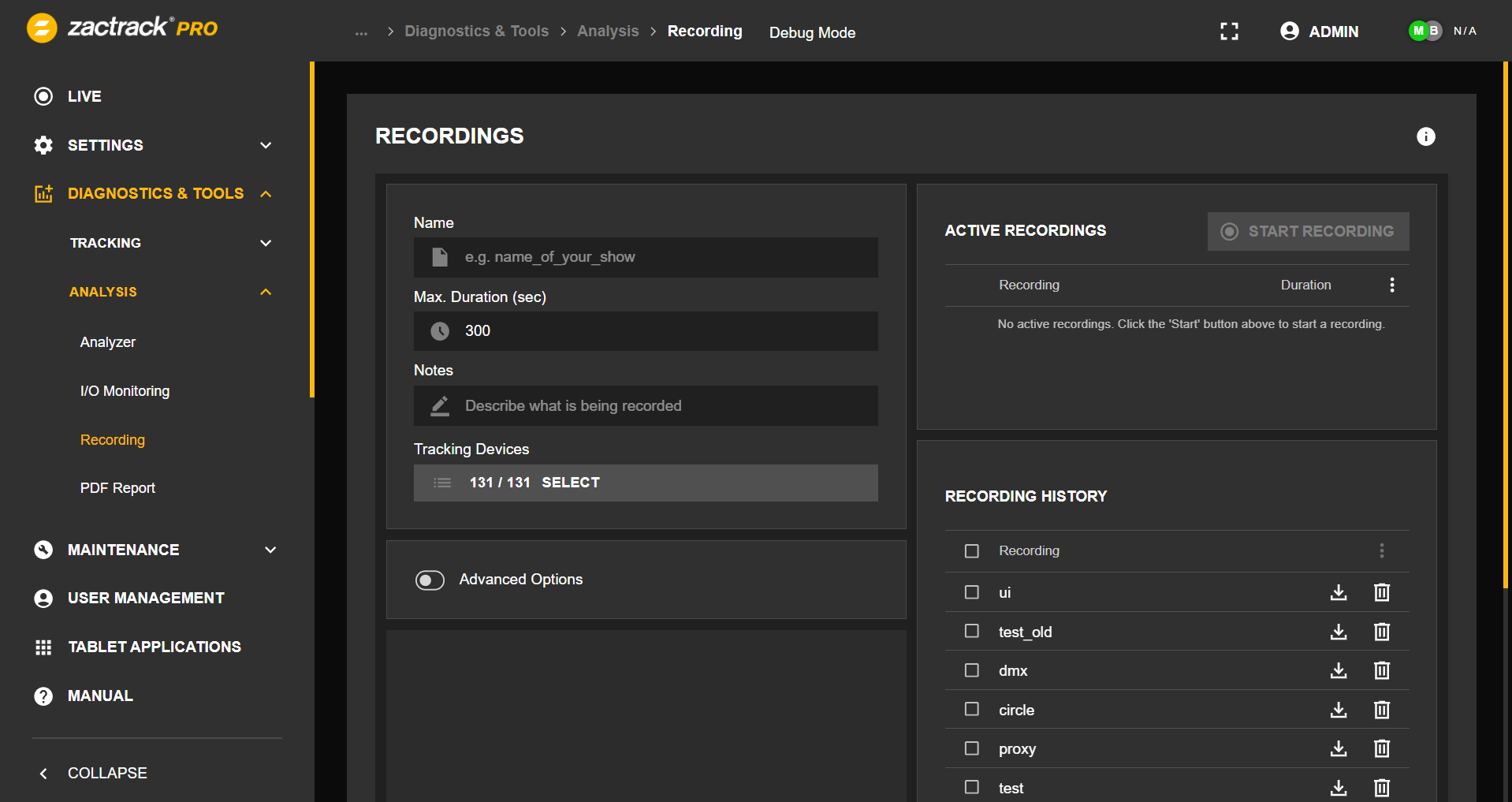Go to Analysis breadcrumb

[608, 32]
